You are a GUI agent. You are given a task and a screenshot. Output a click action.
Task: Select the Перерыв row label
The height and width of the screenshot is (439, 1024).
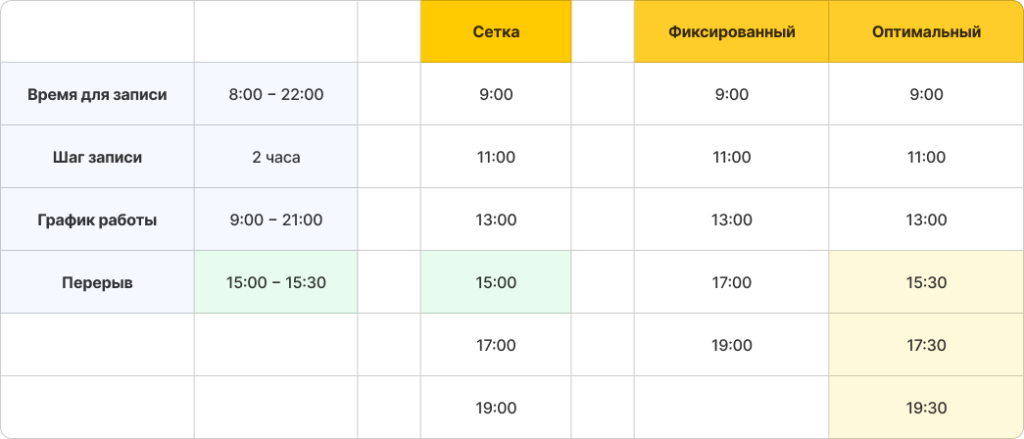click(x=97, y=283)
